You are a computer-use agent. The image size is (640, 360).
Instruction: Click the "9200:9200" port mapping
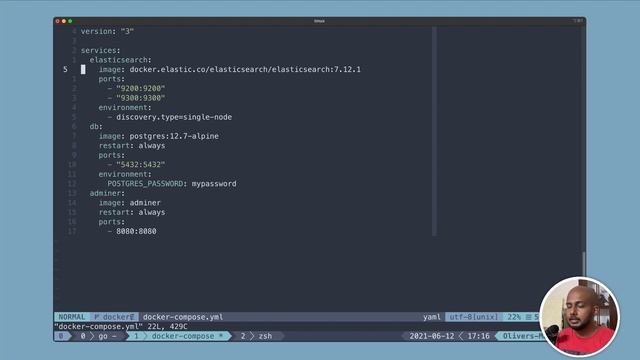click(140, 88)
